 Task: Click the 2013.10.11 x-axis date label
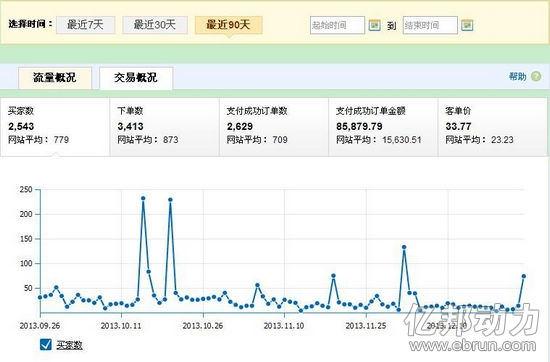point(121,326)
